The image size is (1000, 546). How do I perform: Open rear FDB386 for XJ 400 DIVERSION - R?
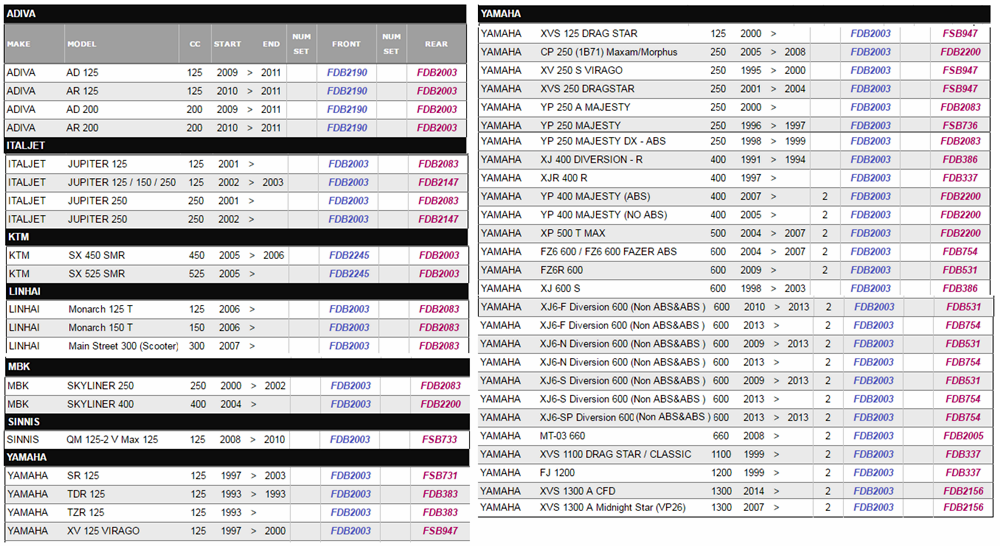(960, 159)
